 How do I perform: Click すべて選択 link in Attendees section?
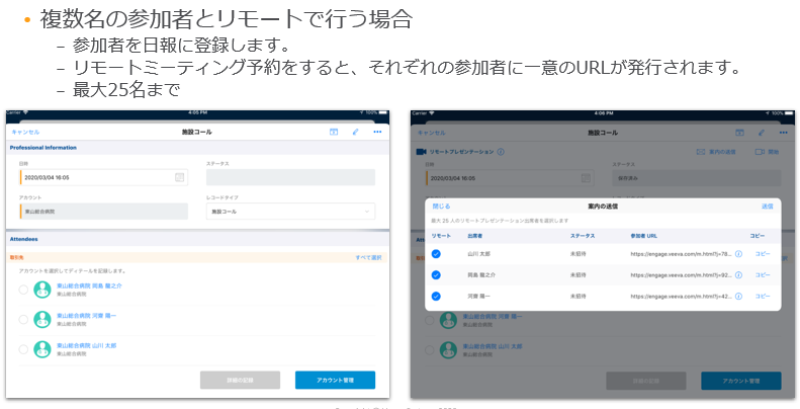coord(368,257)
